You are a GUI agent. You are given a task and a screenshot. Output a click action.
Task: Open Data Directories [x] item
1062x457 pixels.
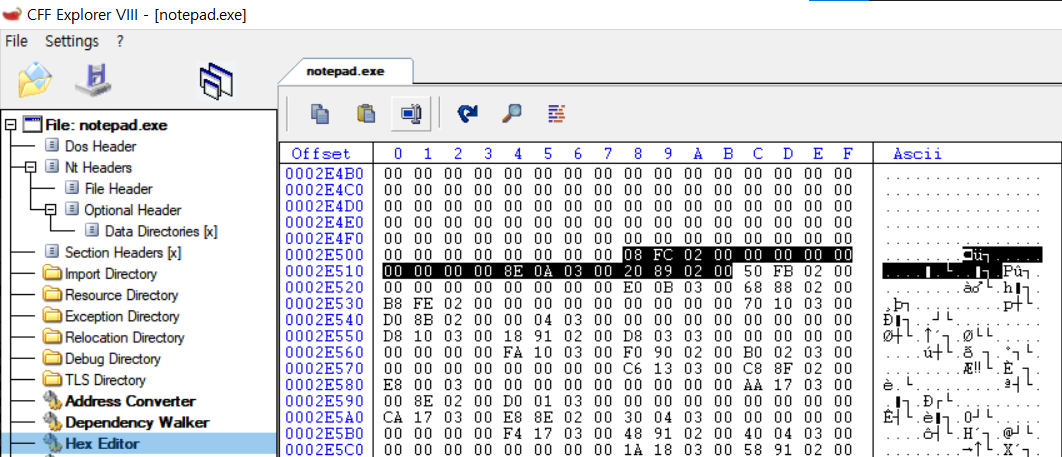coord(161,232)
